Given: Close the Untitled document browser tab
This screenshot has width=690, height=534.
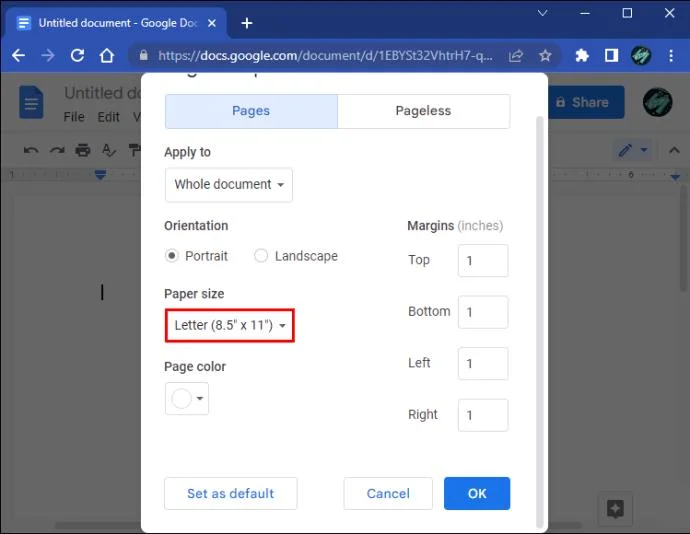Looking at the screenshot, I should pos(212,23).
